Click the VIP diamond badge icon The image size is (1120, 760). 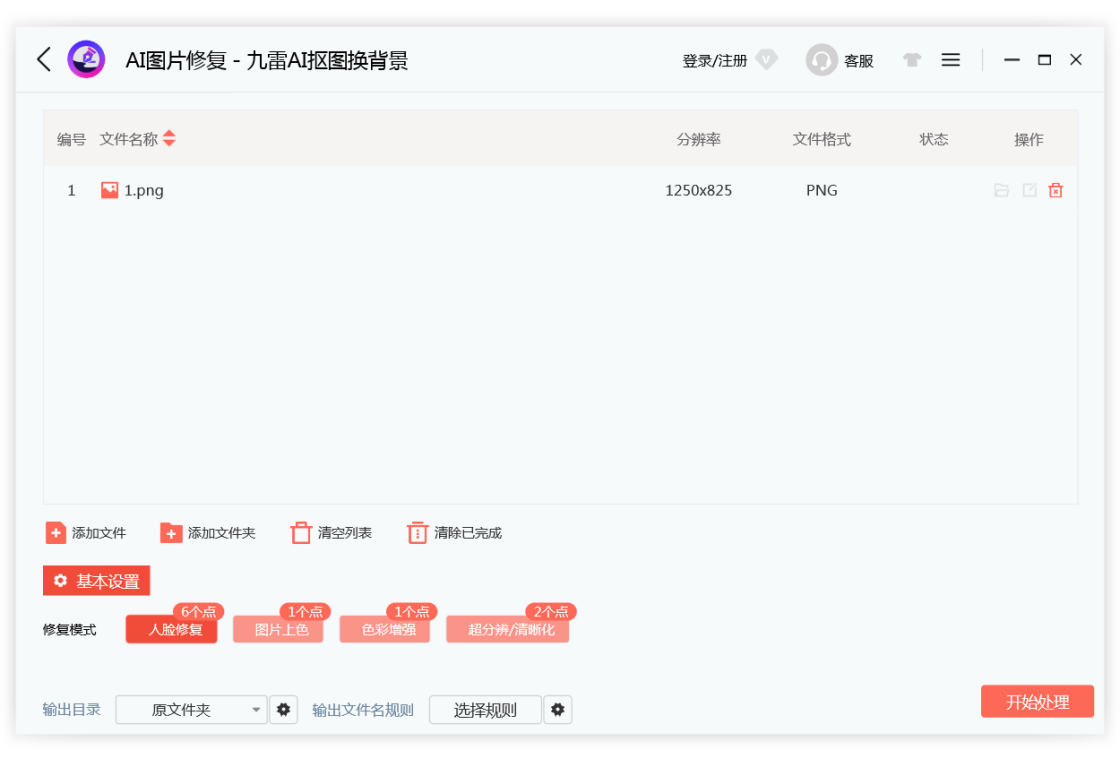point(767,60)
